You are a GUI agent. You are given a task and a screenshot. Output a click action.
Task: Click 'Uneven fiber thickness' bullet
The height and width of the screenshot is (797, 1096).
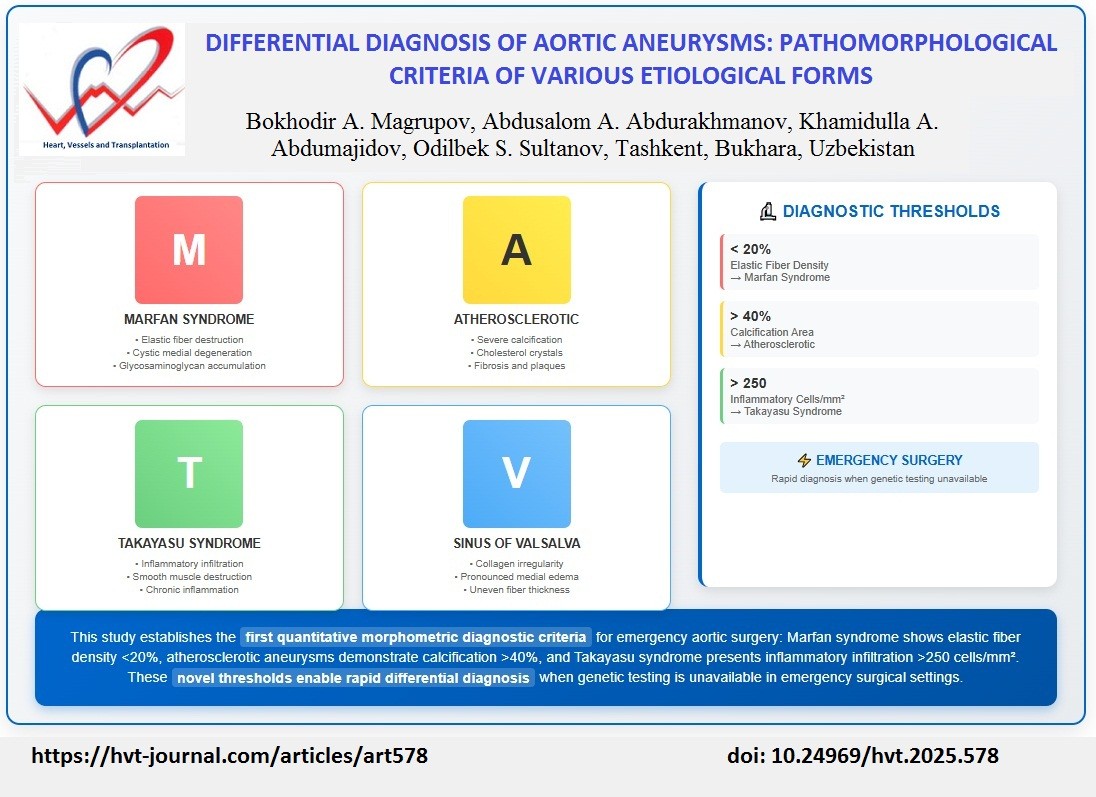tap(517, 589)
